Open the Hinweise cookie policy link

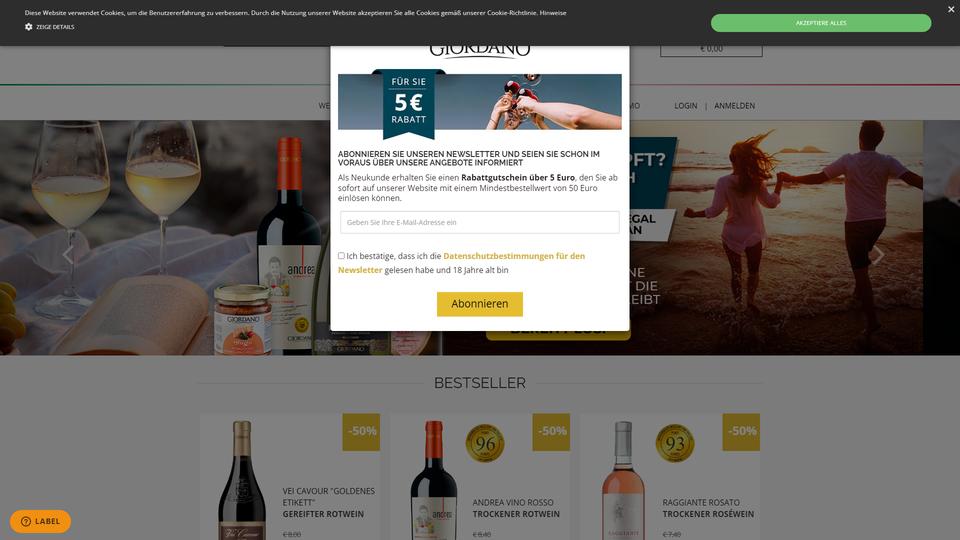point(552,13)
